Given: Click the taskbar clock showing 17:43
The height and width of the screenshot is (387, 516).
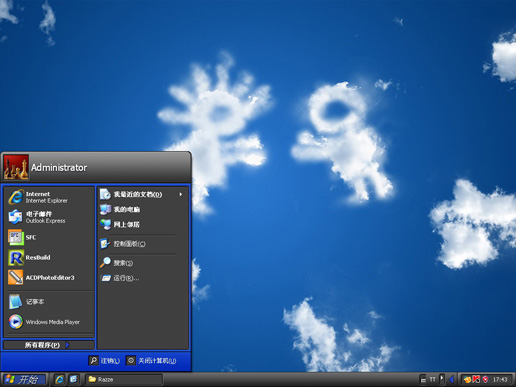Looking at the screenshot, I should (500, 379).
